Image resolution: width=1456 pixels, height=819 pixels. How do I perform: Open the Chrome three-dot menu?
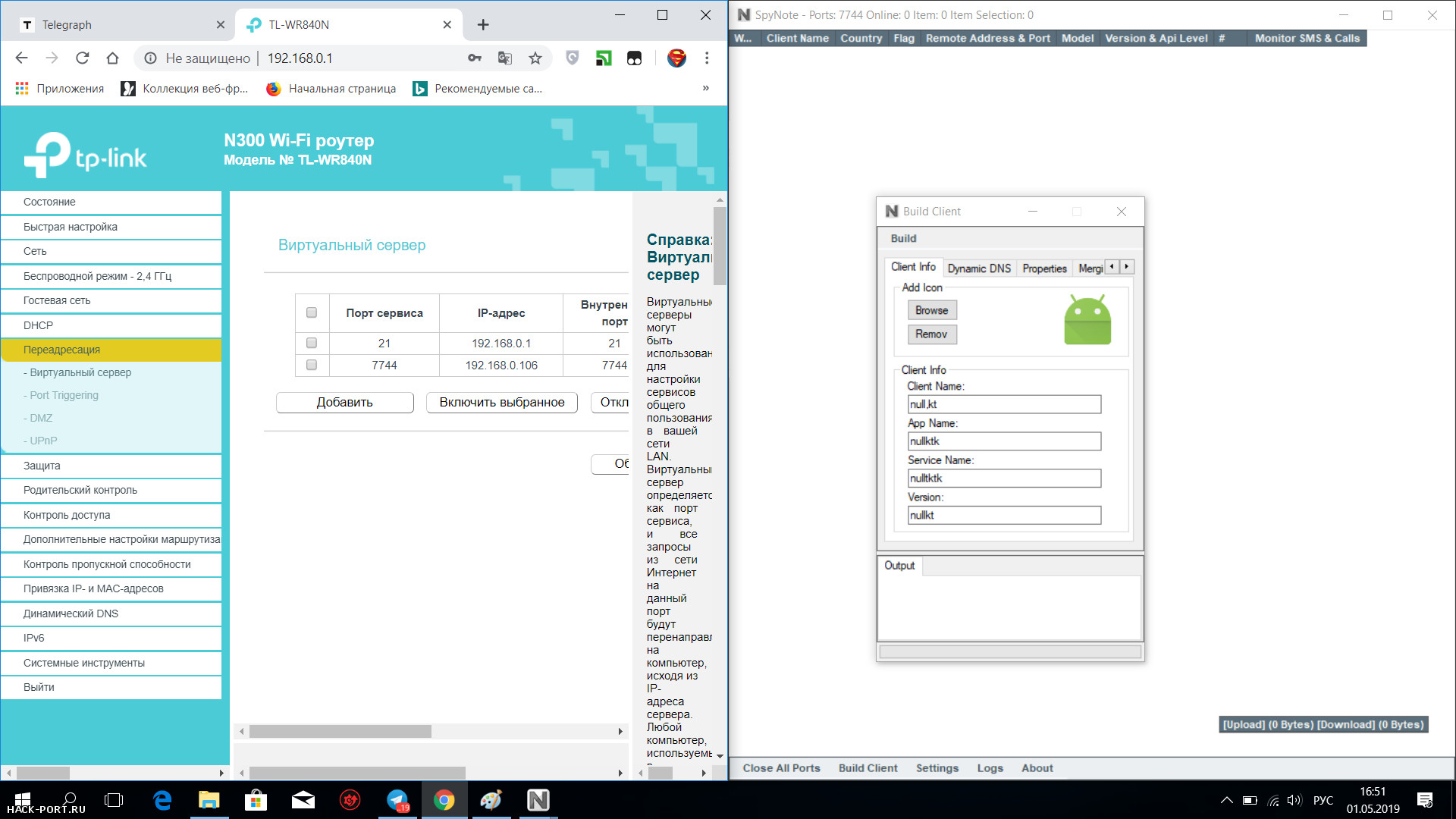click(x=707, y=58)
